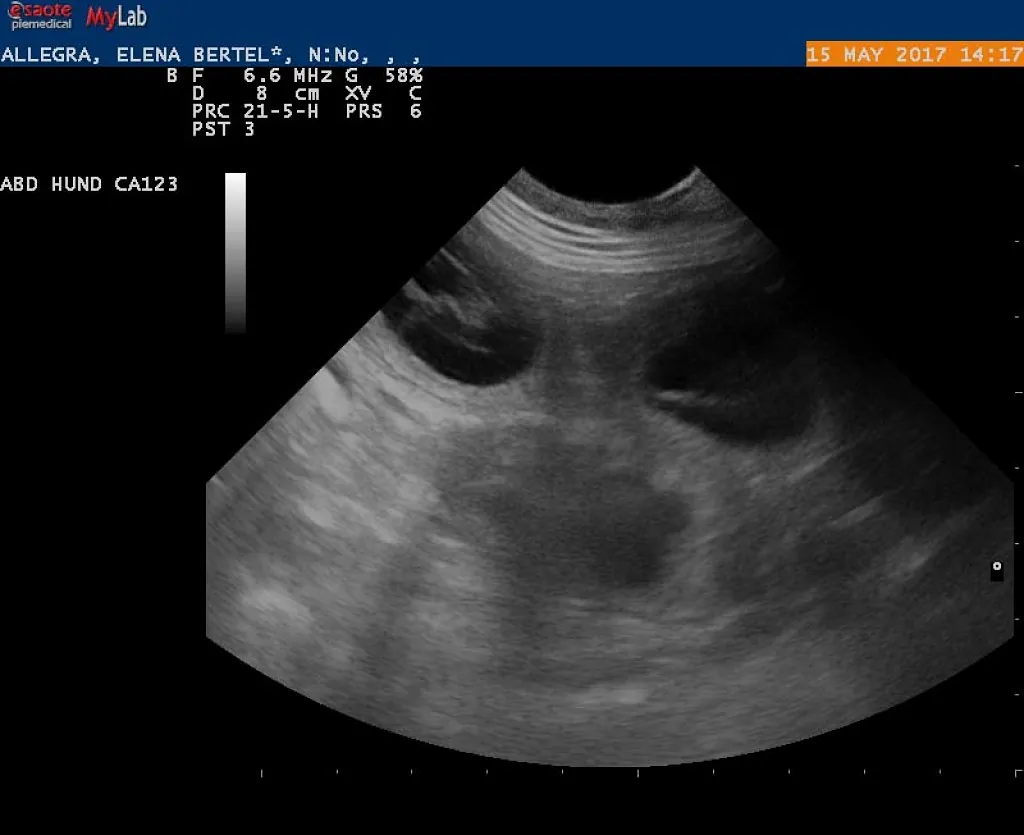The height and width of the screenshot is (835, 1024).
Task: Click the MyLab logo
Action: pyautogui.click(x=116, y=17)
